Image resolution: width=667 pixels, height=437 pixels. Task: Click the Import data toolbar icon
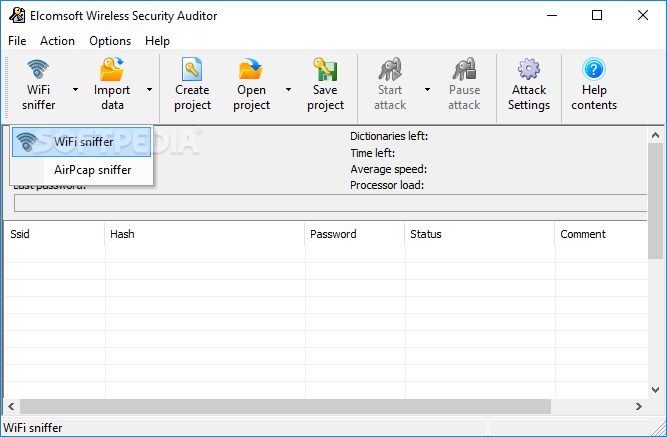[x=112, y=69]
